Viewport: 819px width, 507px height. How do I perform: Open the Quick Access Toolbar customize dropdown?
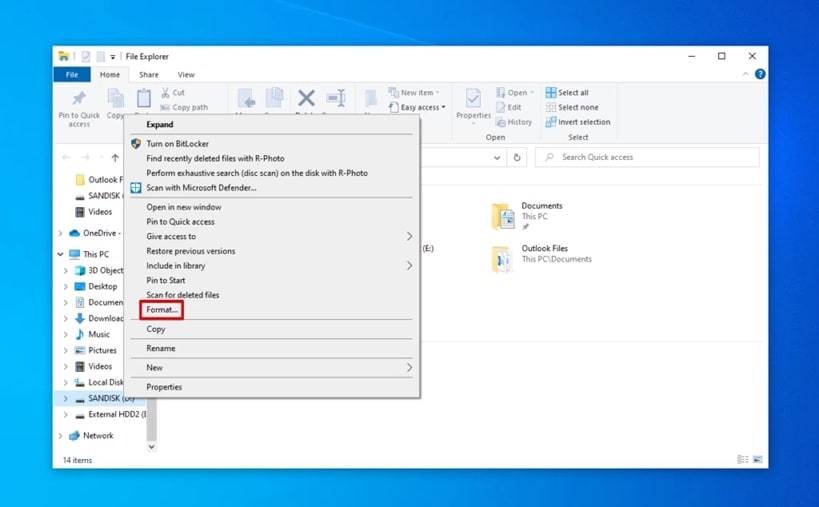(x=113, y=56)
